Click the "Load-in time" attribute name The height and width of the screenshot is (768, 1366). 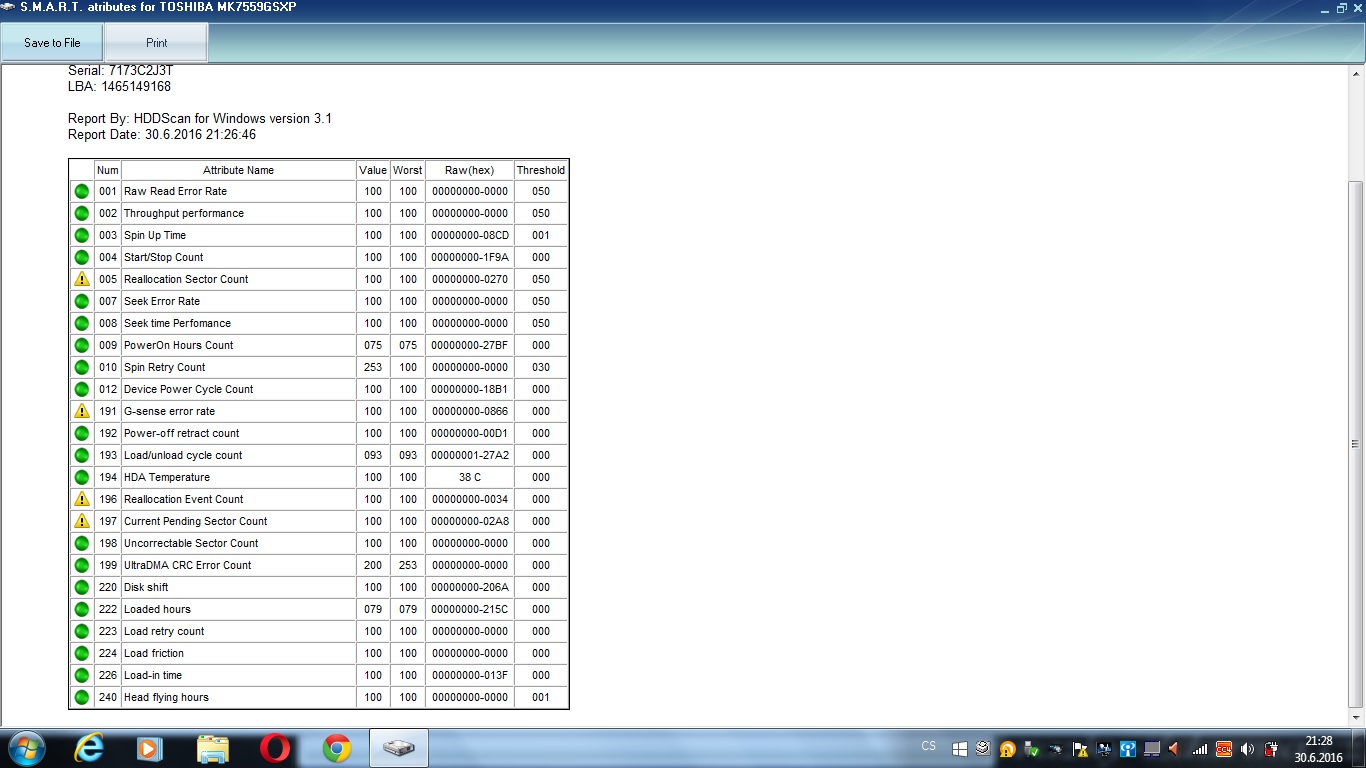(153, 675)
